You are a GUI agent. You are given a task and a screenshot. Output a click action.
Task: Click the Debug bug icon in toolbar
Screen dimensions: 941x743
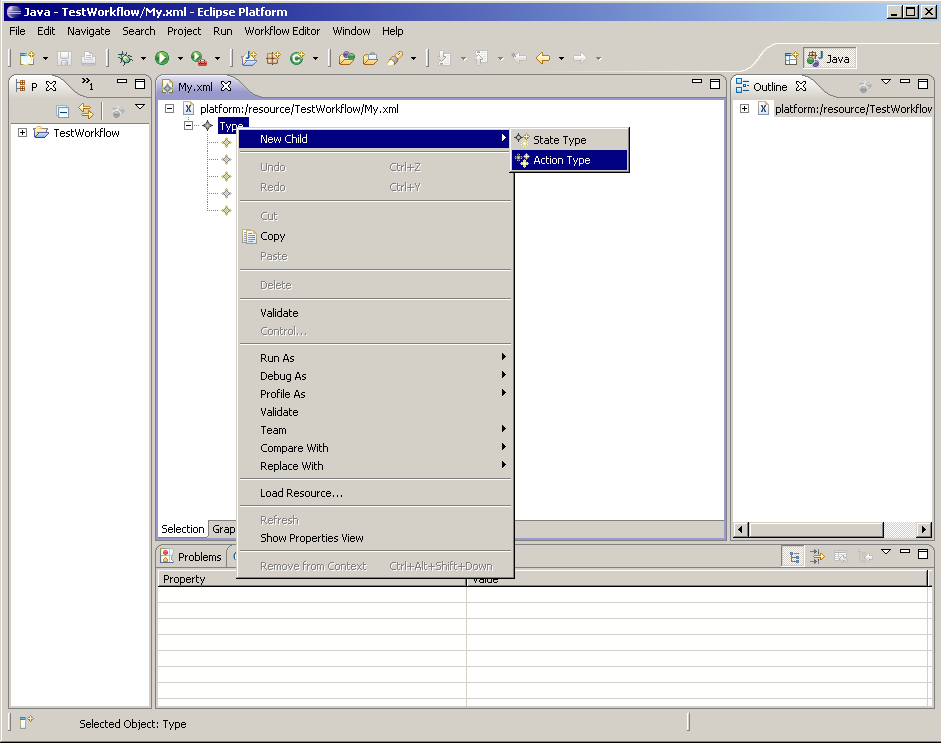point(126,59)
